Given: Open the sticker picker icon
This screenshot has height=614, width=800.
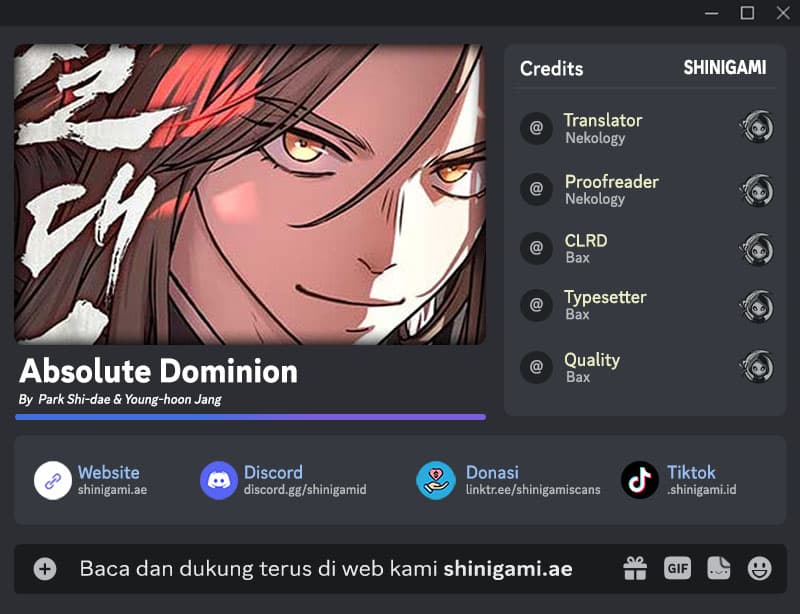Looking at the screenshot, I should point(718,569).
